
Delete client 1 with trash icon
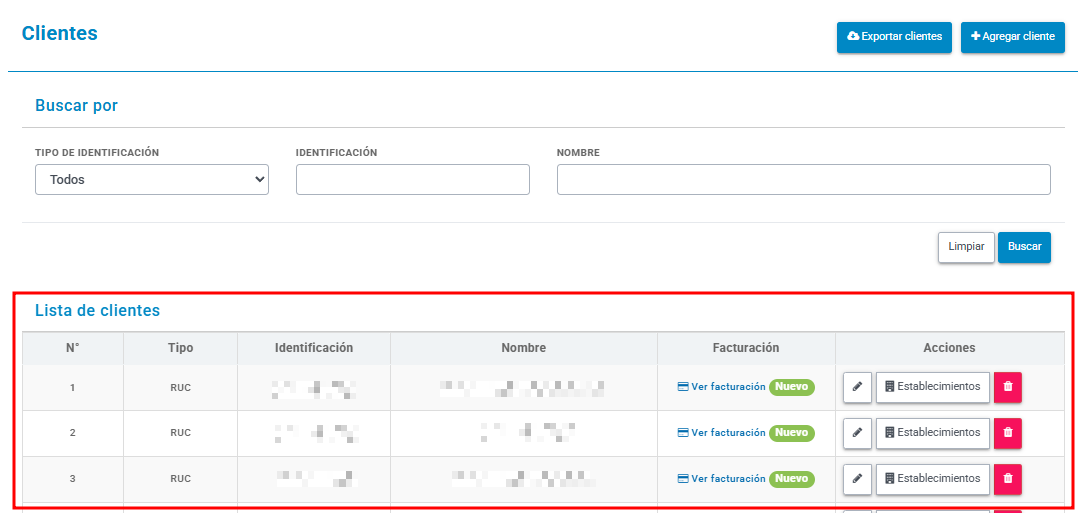coord(1008,387)
